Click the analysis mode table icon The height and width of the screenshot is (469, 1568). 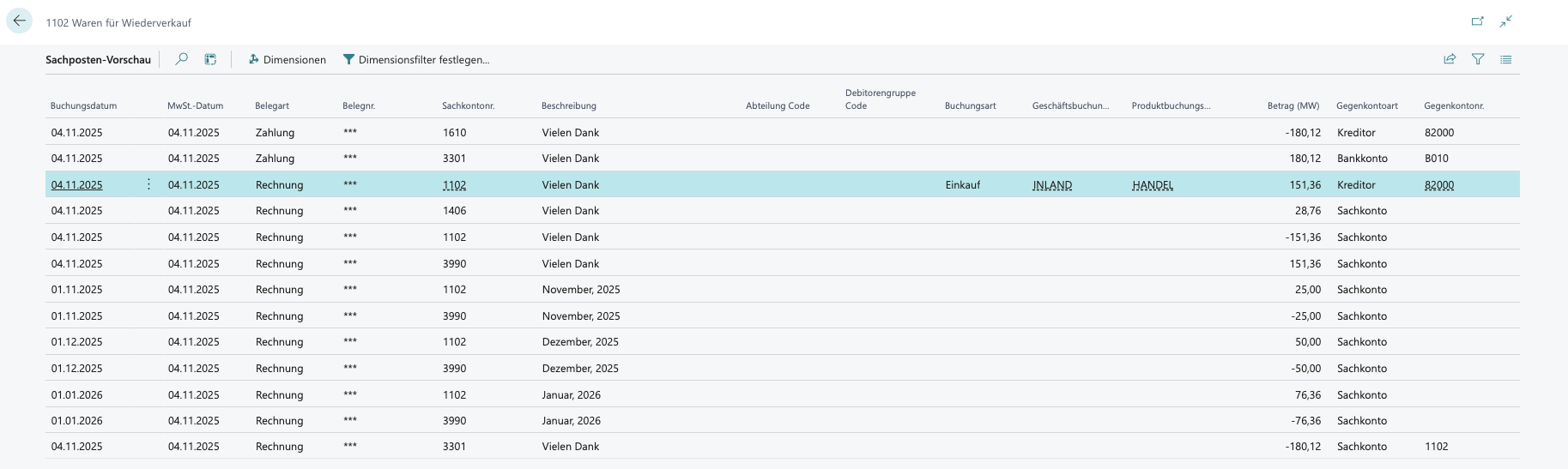[x=210, y=59]
